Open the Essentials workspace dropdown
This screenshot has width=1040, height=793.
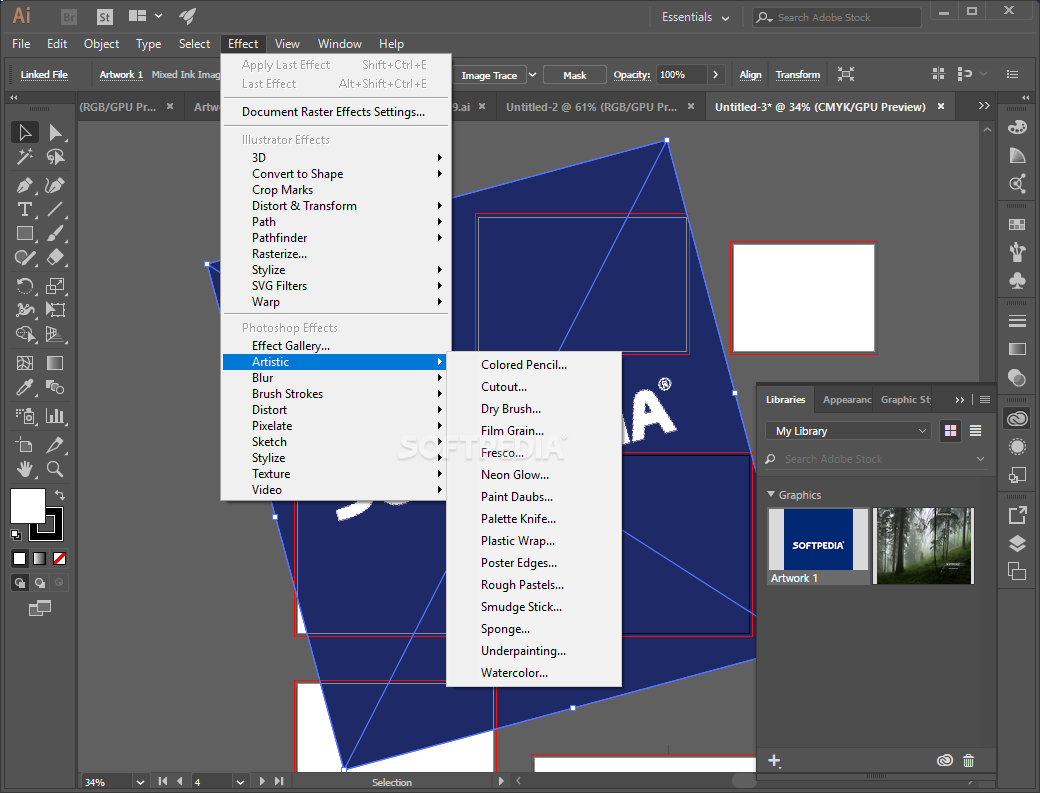[x=695, y=17]
